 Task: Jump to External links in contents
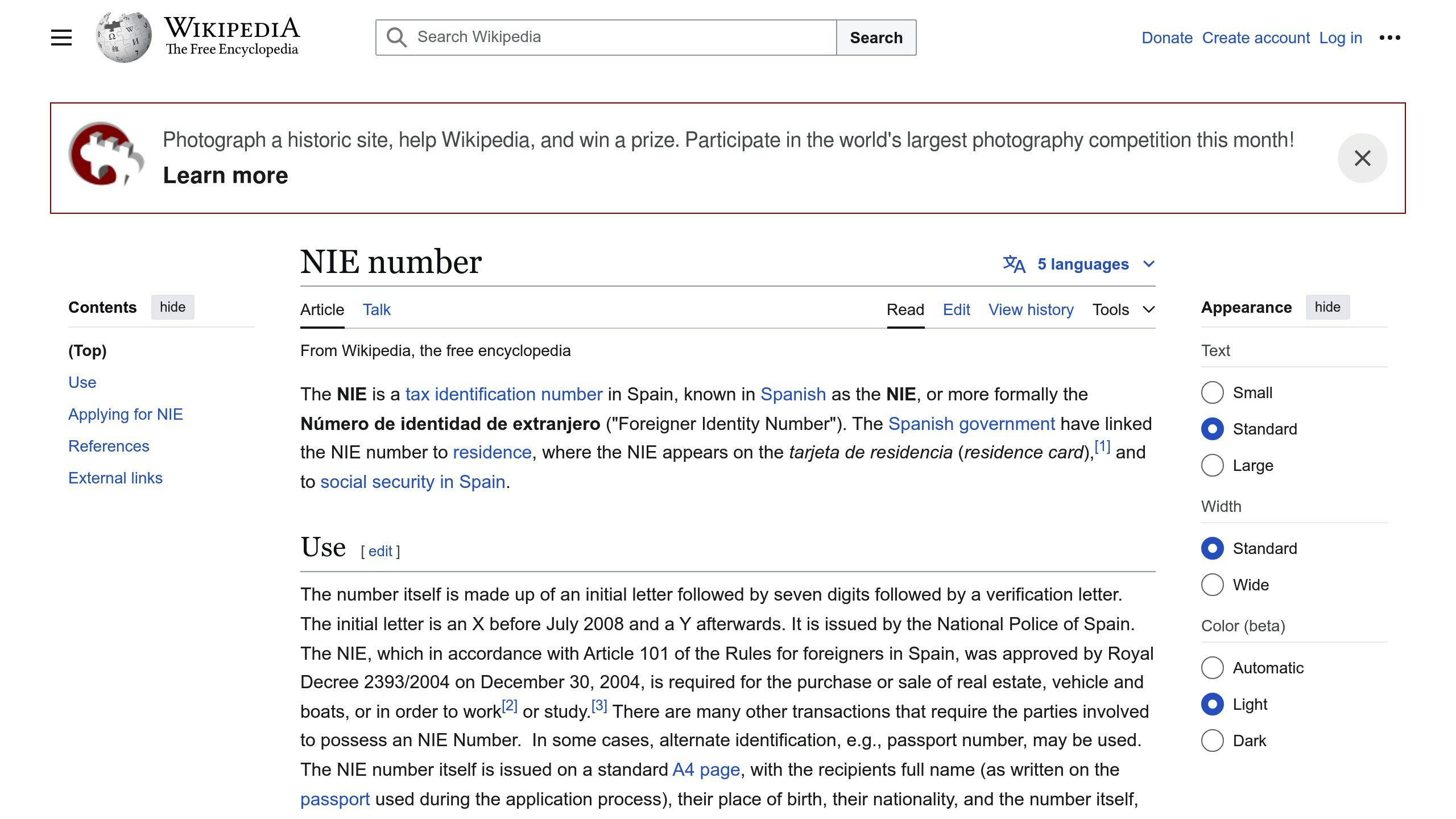[x=115, y=478]
